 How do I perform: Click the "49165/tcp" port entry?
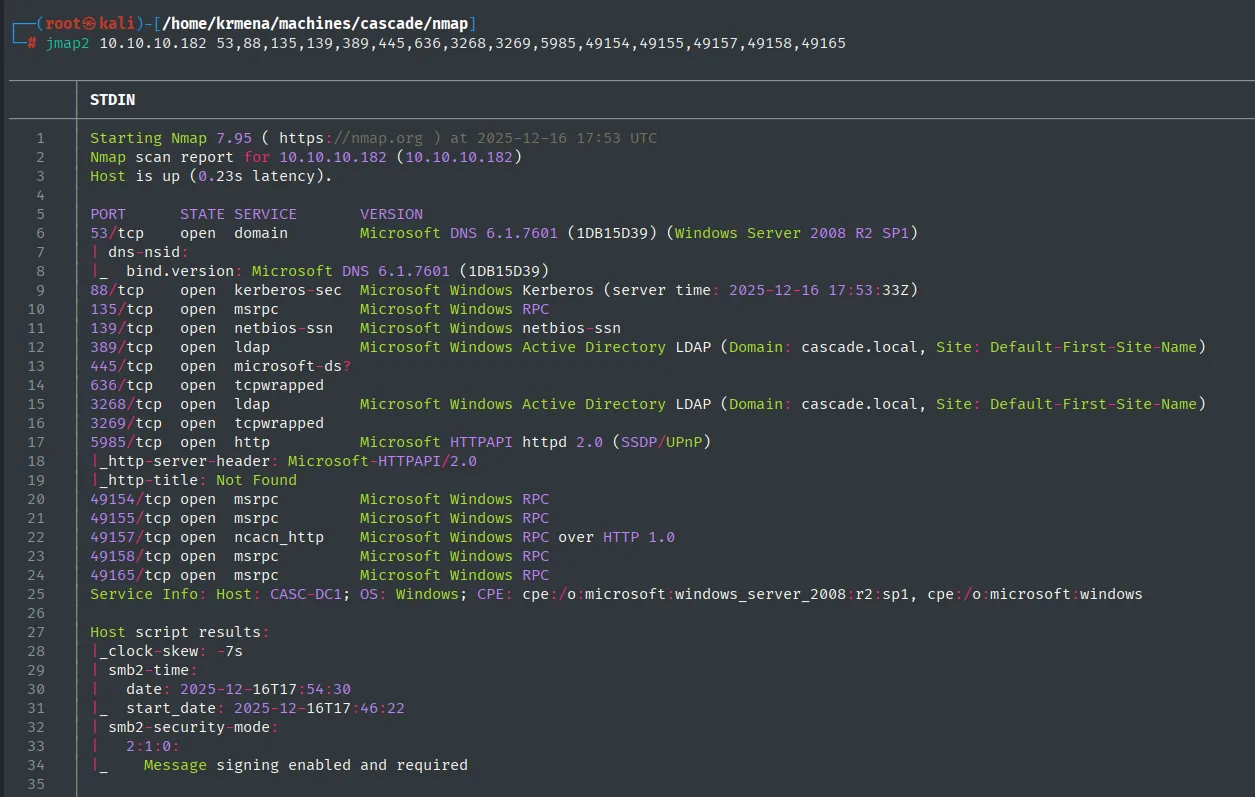[130, 575]
